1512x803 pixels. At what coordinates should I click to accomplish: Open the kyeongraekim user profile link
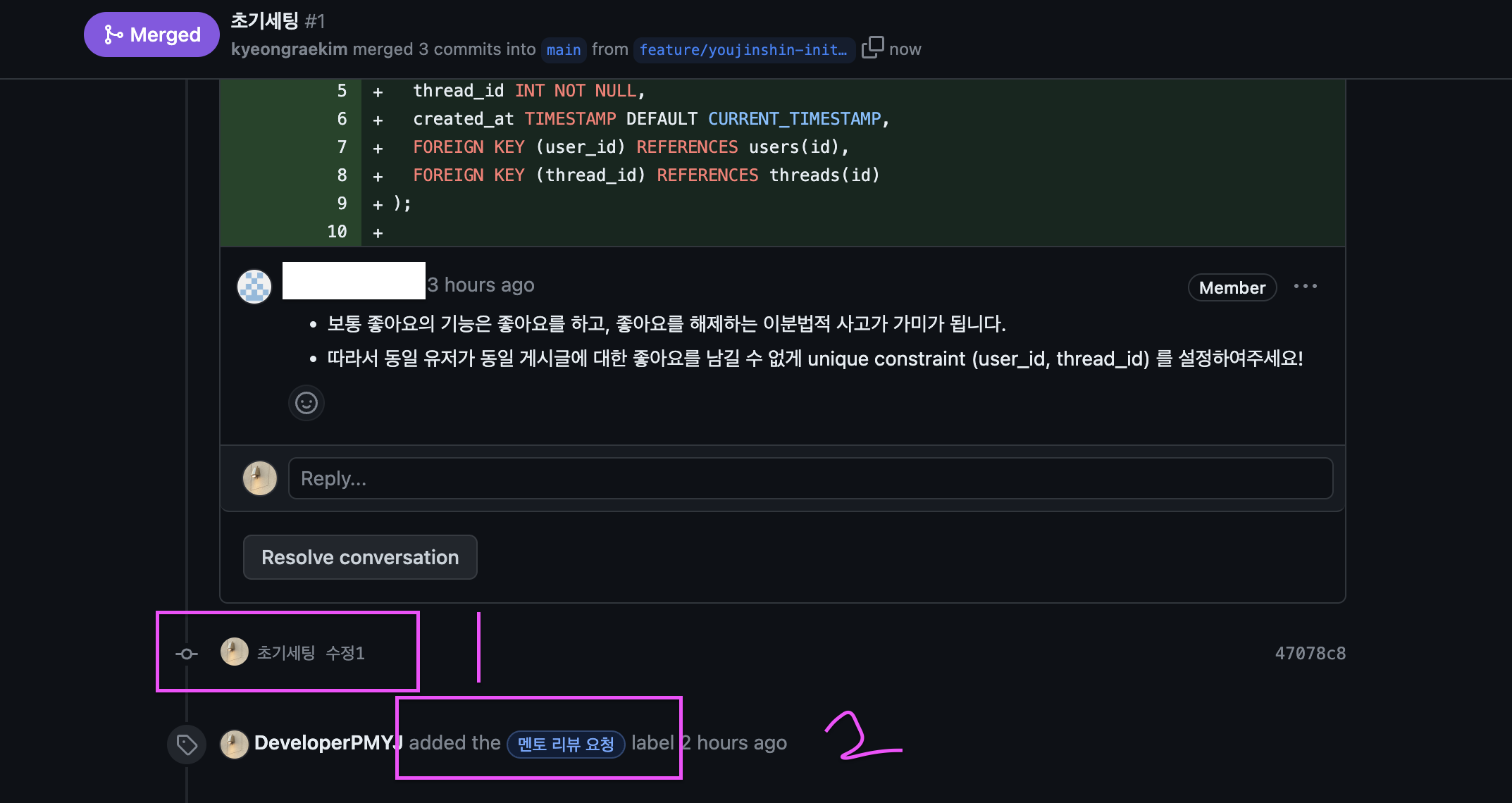coord(289,49)
